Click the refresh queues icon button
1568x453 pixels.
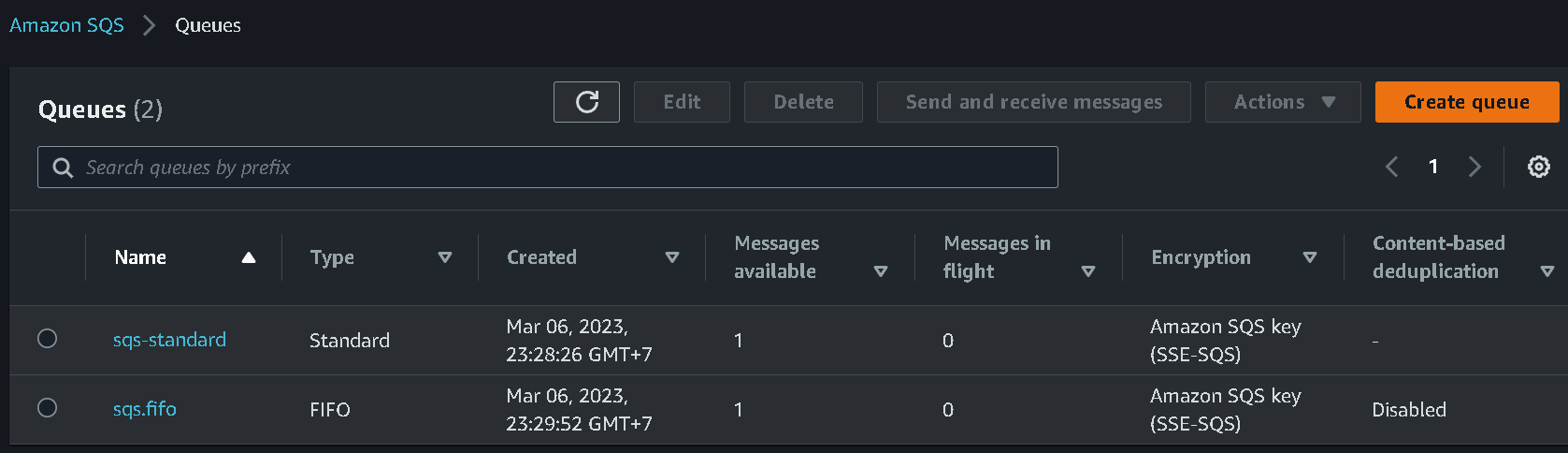pyautogui.click(x=586, y=102)
